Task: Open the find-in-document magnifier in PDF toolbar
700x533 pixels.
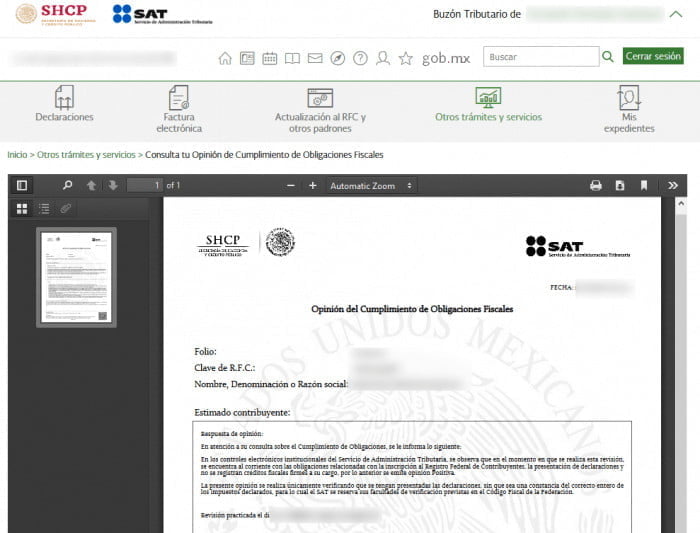Action: (x=67, y=185)
